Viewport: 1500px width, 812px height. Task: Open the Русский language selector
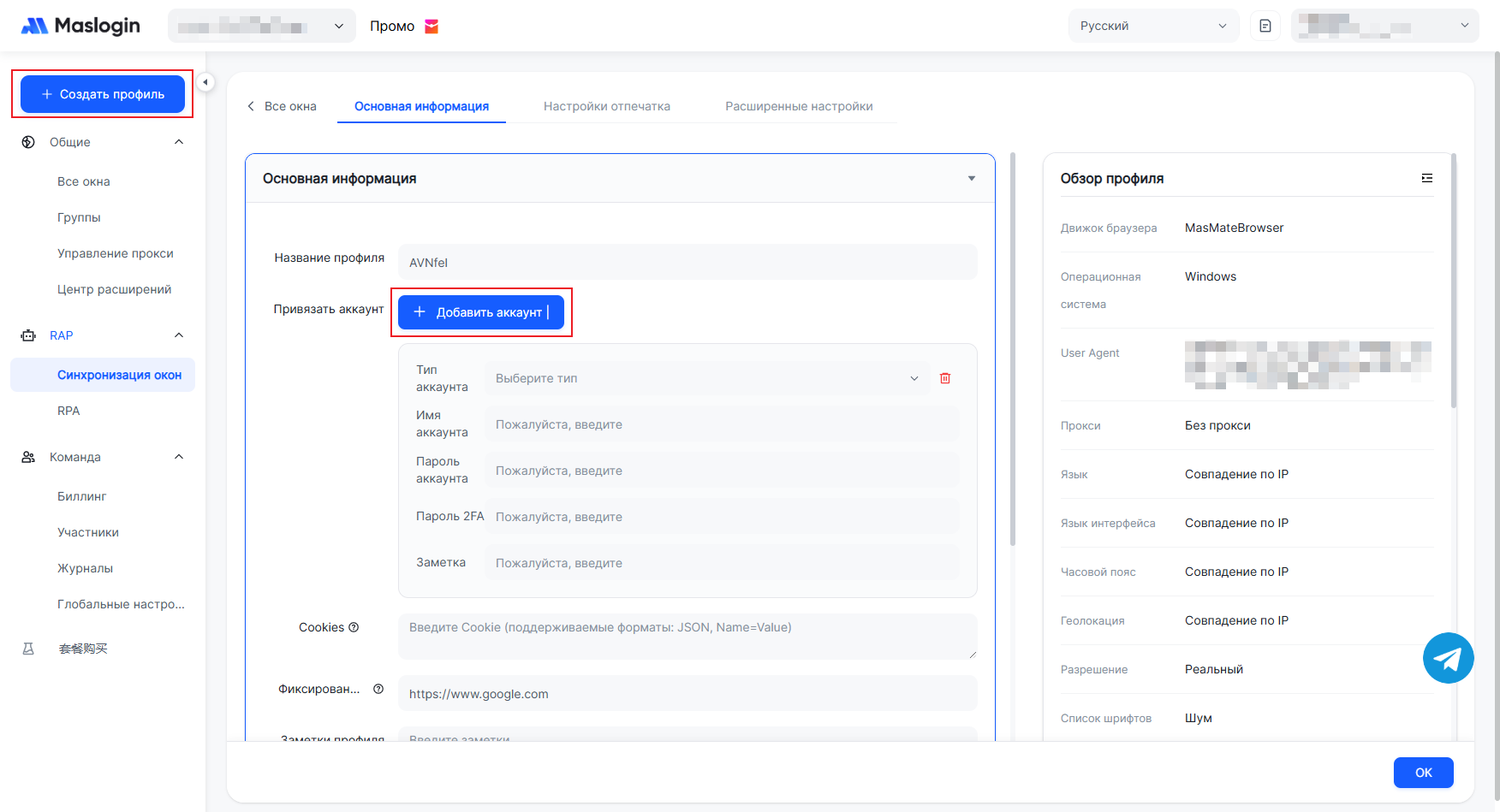point(1152,26)
